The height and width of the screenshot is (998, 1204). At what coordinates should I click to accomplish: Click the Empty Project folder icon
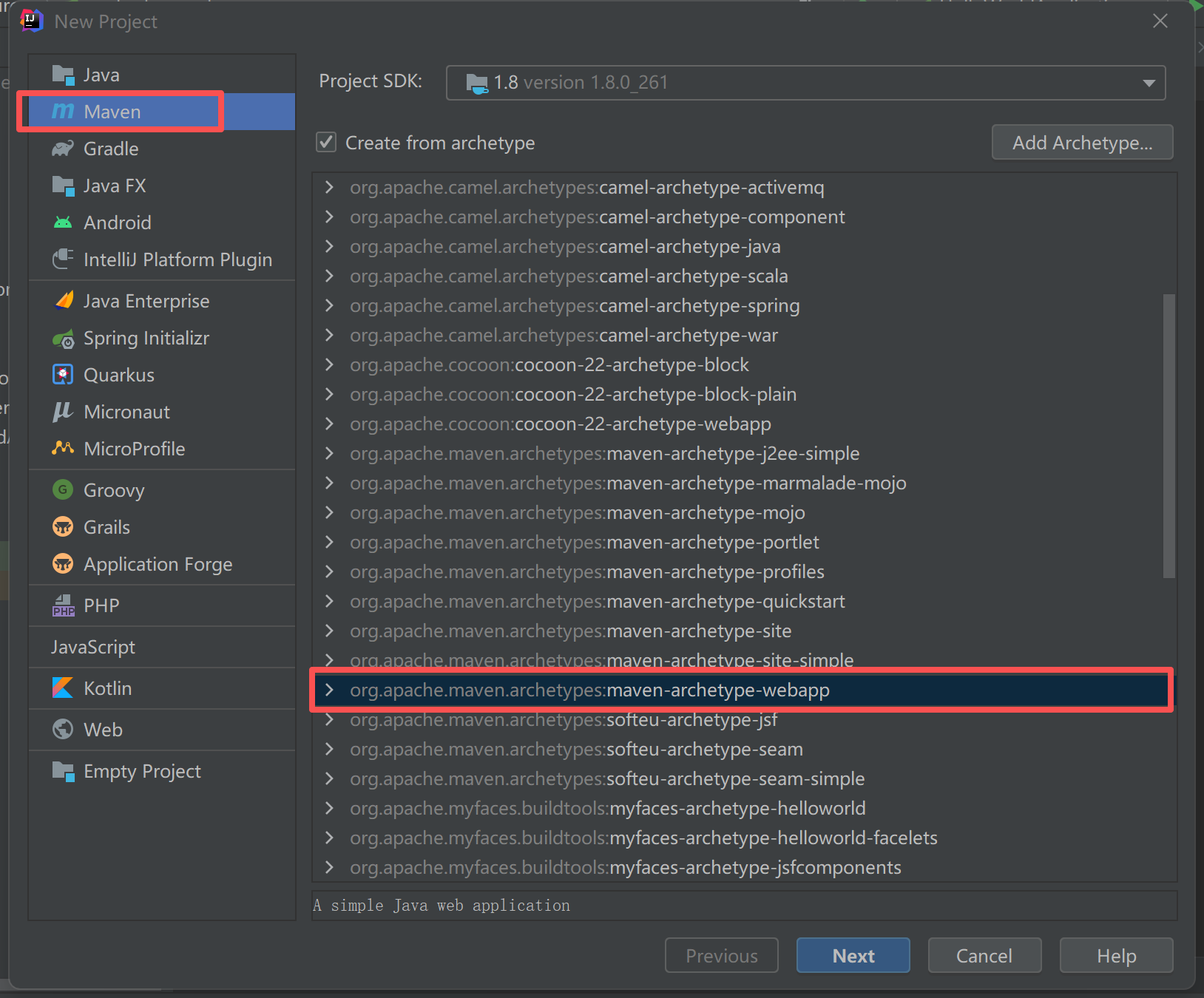pyautogui.click(x=63, y=771)
